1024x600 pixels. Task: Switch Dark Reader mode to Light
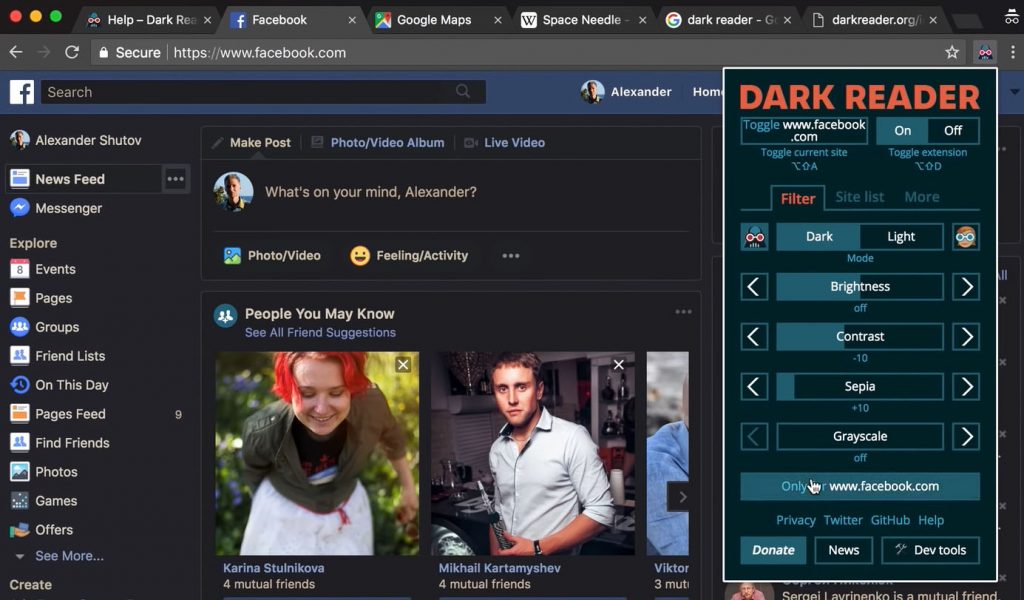(x=901, y=237)
